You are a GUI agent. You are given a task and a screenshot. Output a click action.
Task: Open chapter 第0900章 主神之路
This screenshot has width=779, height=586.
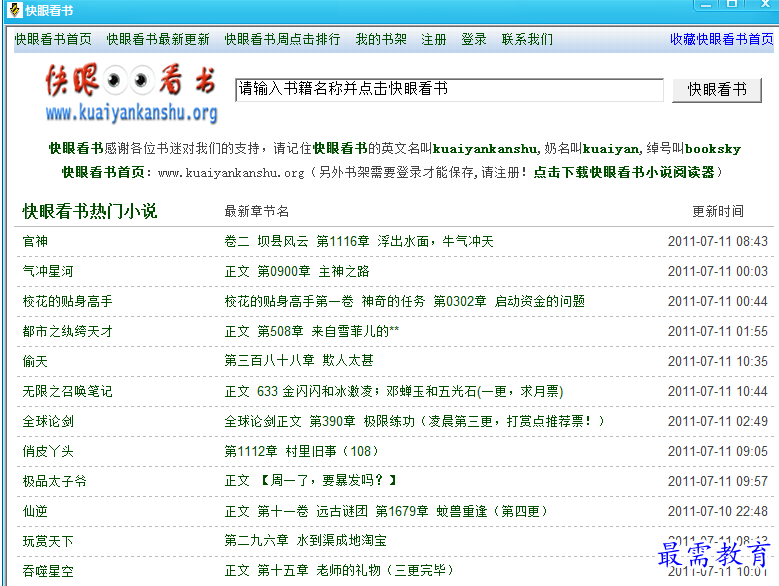[297, 271]
